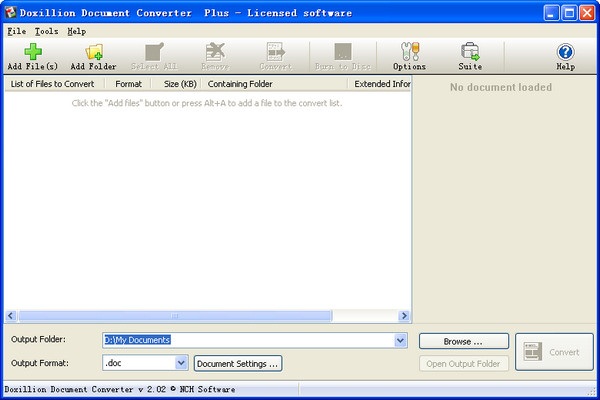The height and width of the screenshot is (400, 600).
Task: Open the File menu
Action: pos(17,31)
